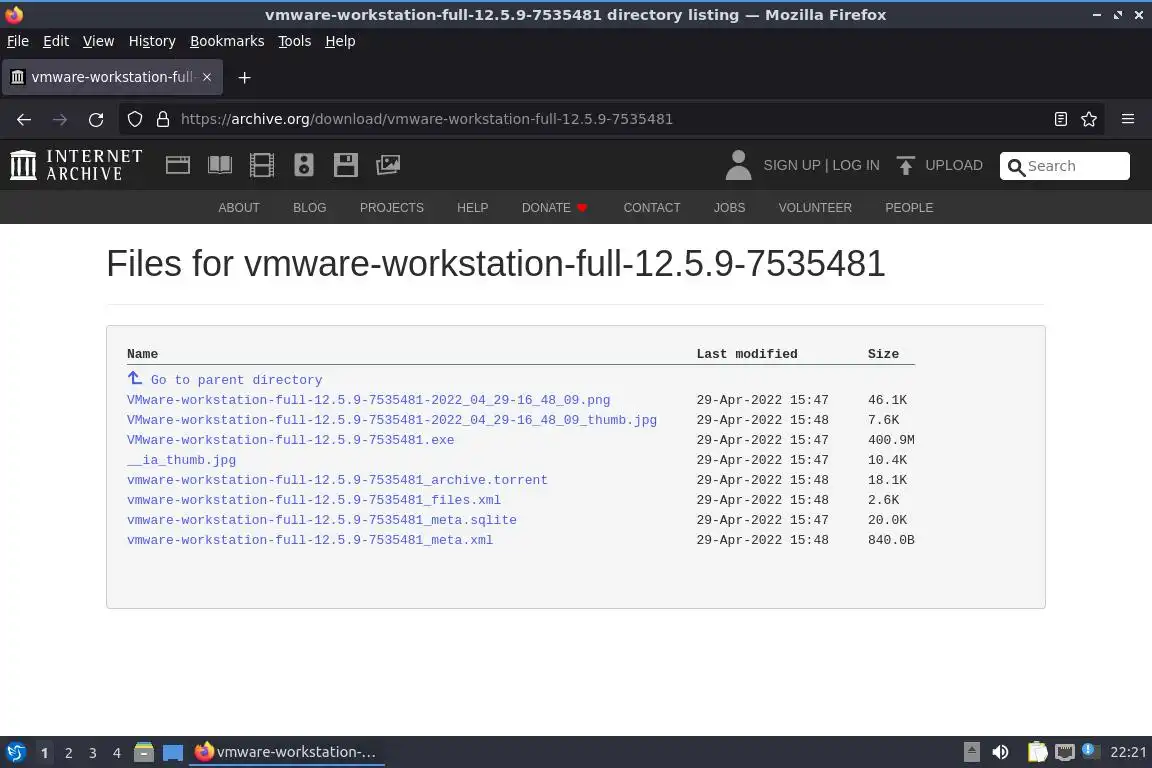Open the Texts book icon
This screenshot has width=1152, height=768.
click(x=220, y=165)
